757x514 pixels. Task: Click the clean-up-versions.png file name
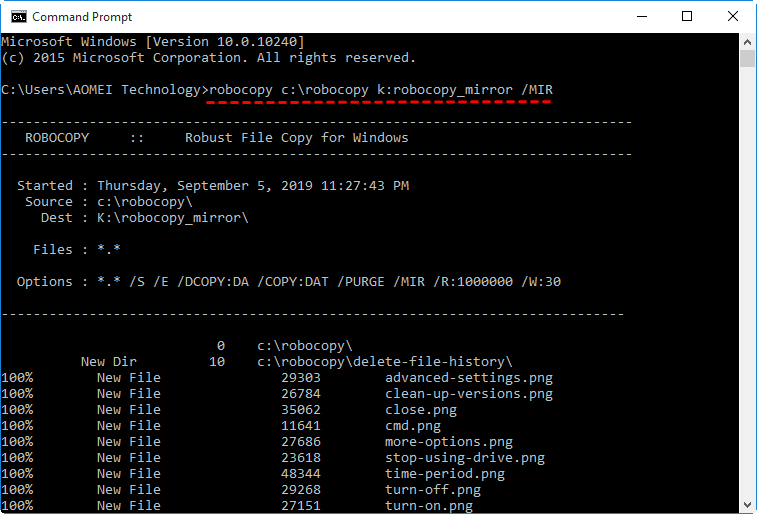(x=468, y=394)
